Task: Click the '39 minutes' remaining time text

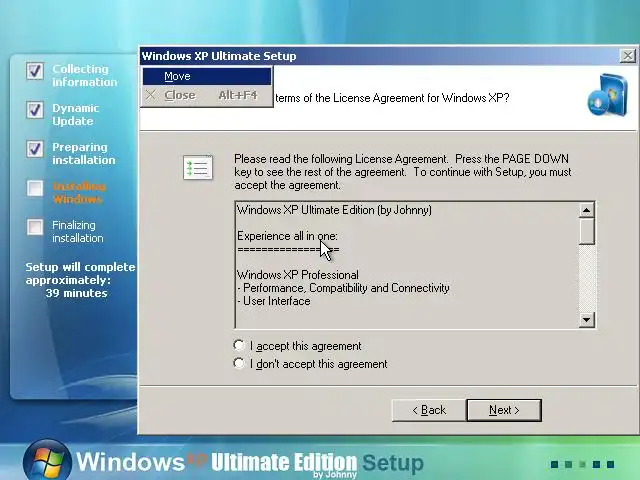Action: [76, 293]
